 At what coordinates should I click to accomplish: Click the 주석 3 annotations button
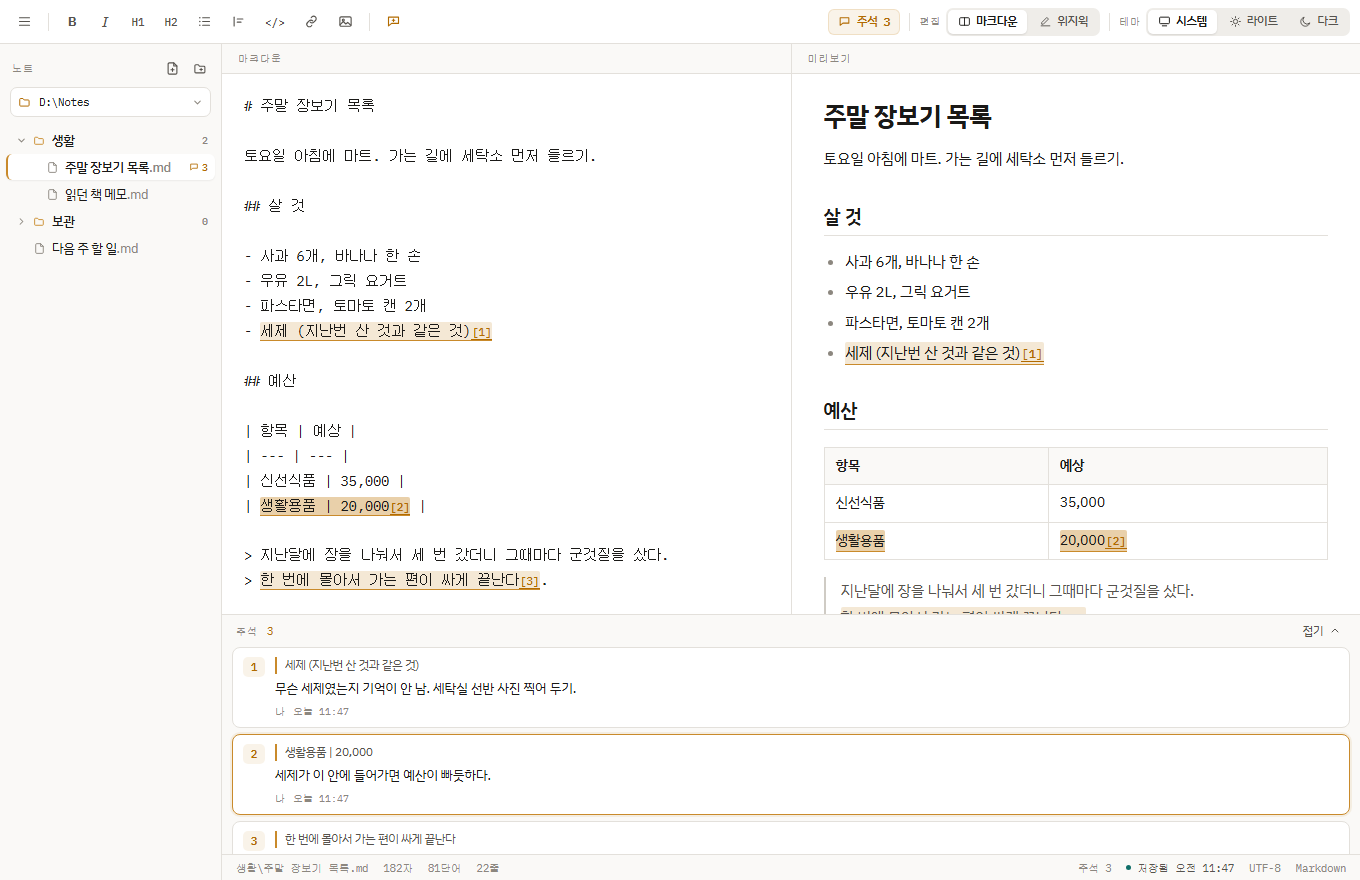pyautogui.click(x=864, y=21)
